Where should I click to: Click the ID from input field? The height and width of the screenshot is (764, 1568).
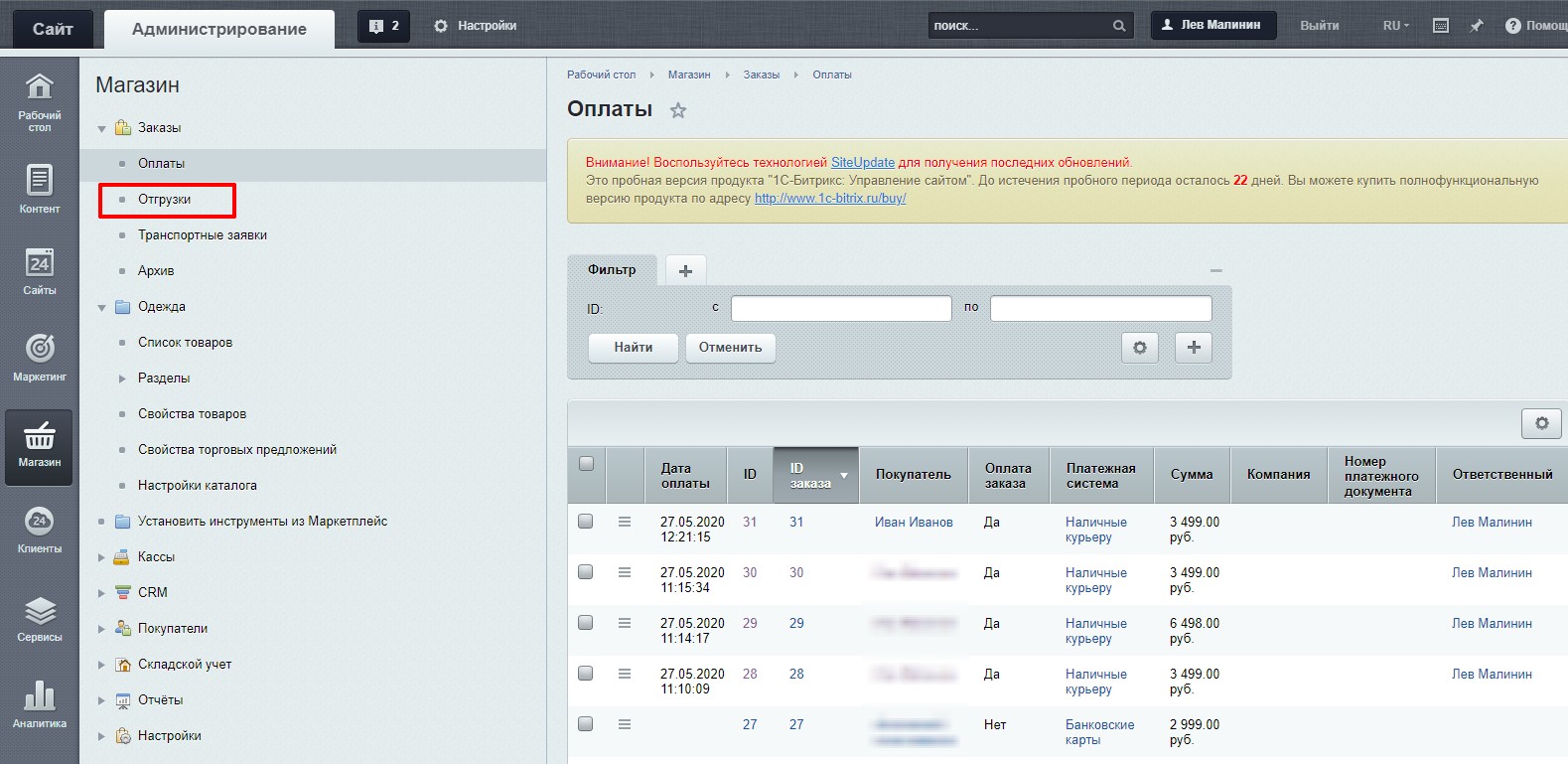tap(841, 309)
